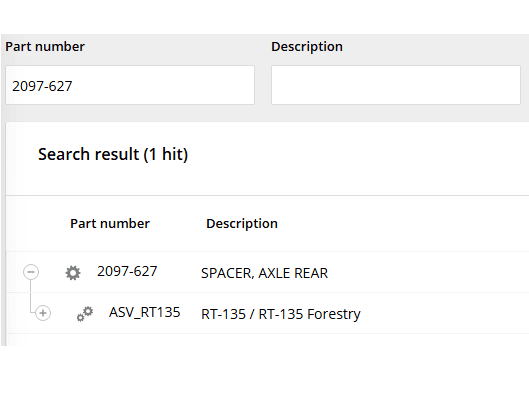Click the gray search form background between fields
The width and height of the screenshot is (529, 397).
(x=263, y=85)
